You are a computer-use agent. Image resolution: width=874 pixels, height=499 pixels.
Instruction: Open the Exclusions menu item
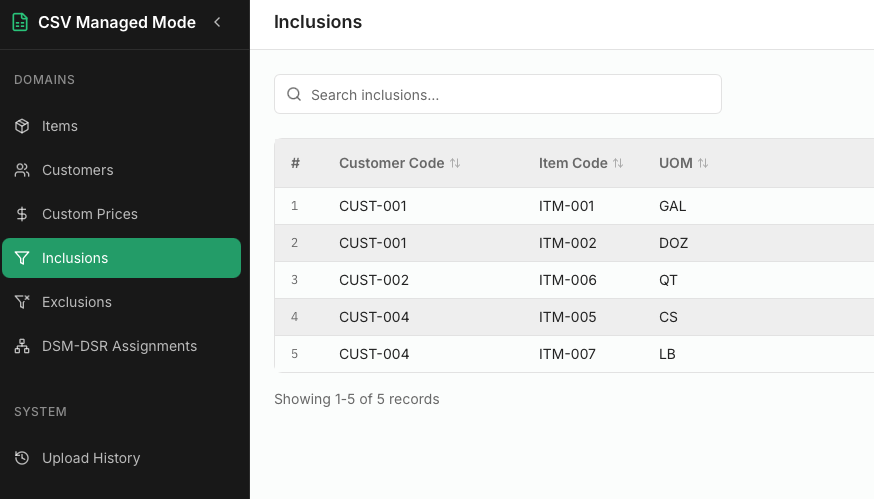tap(77, 302)
